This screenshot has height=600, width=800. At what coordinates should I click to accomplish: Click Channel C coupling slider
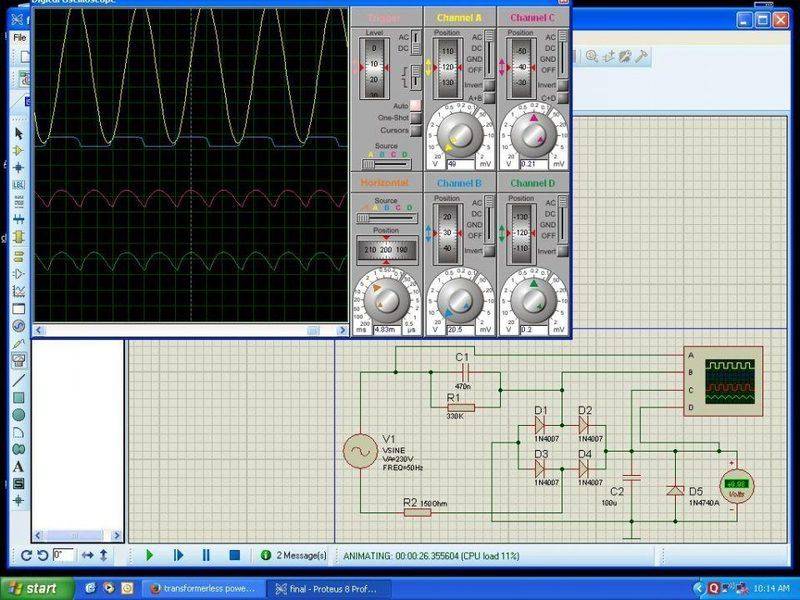[x=562, y=54]
